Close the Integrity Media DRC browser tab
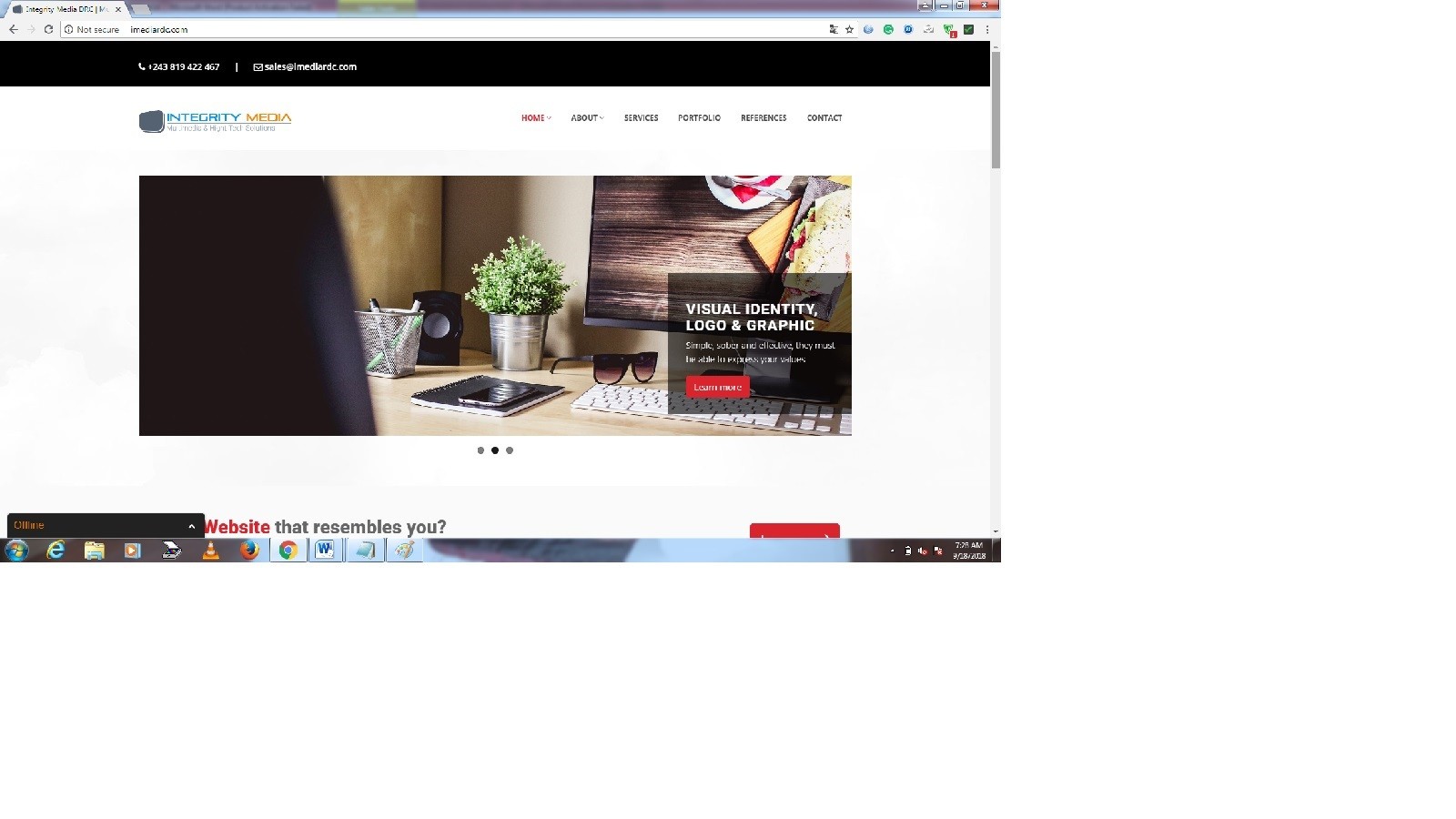The width and height of the screenshot is (1456, 819). click(118, 9)
